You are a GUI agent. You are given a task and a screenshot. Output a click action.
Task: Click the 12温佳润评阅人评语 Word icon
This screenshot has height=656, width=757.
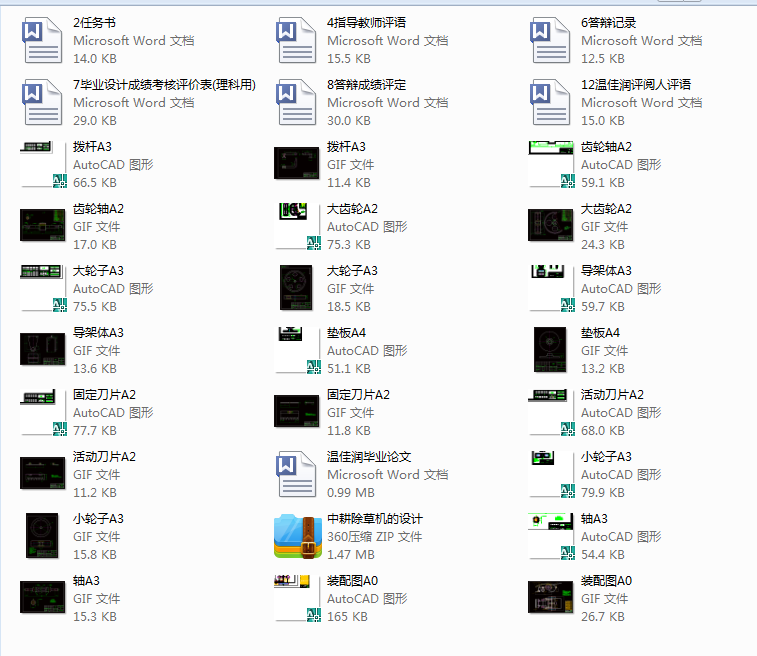[x=550, y=102]
